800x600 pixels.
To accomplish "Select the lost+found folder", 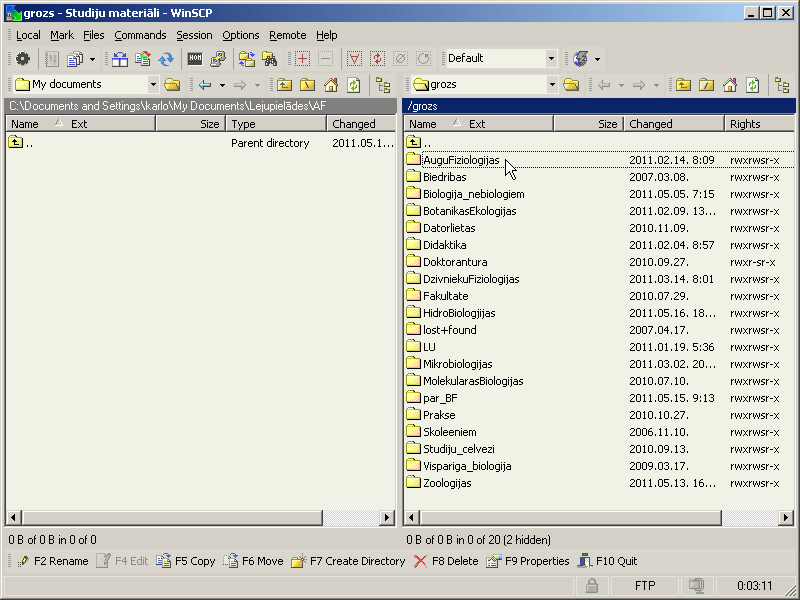I will coord(449,330).
